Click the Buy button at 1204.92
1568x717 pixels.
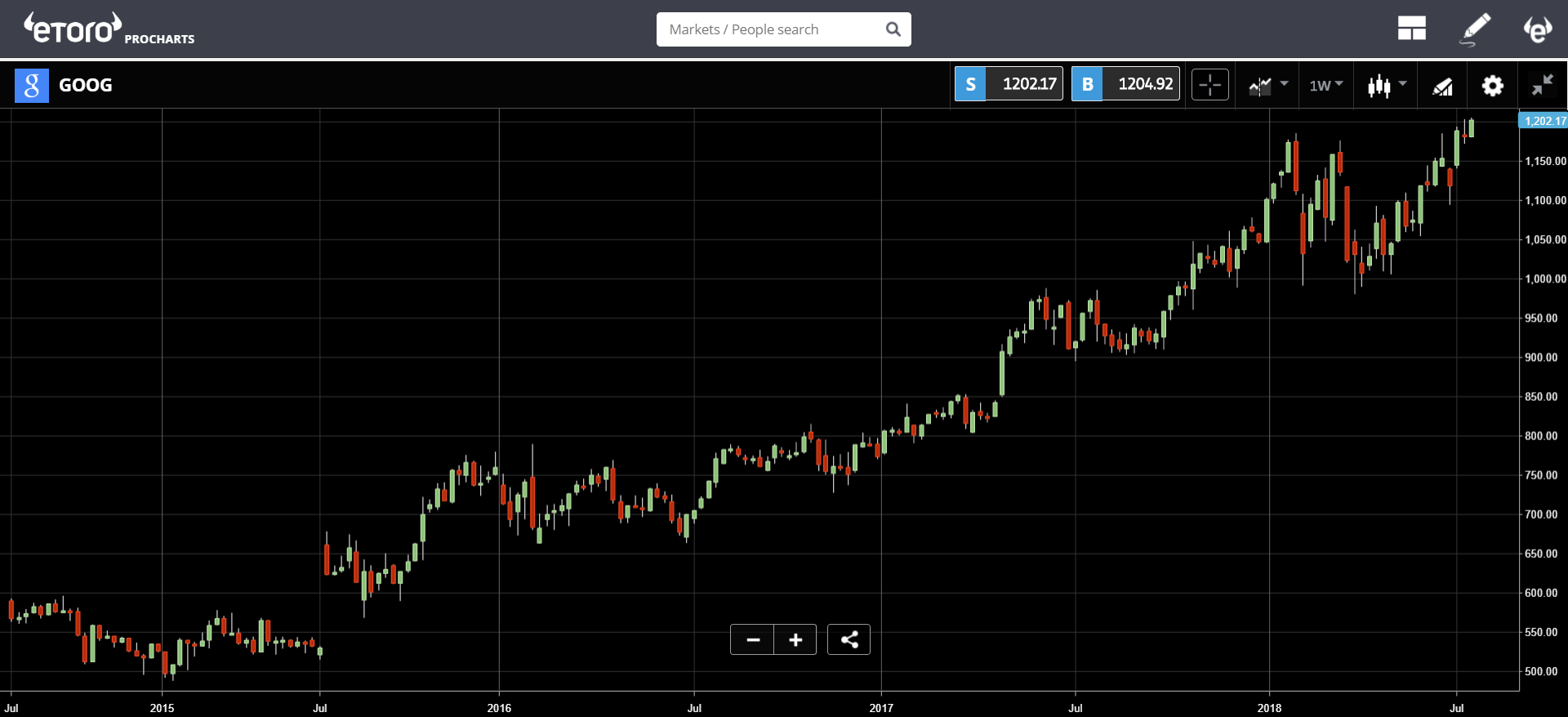click(x=1125, y=84)
